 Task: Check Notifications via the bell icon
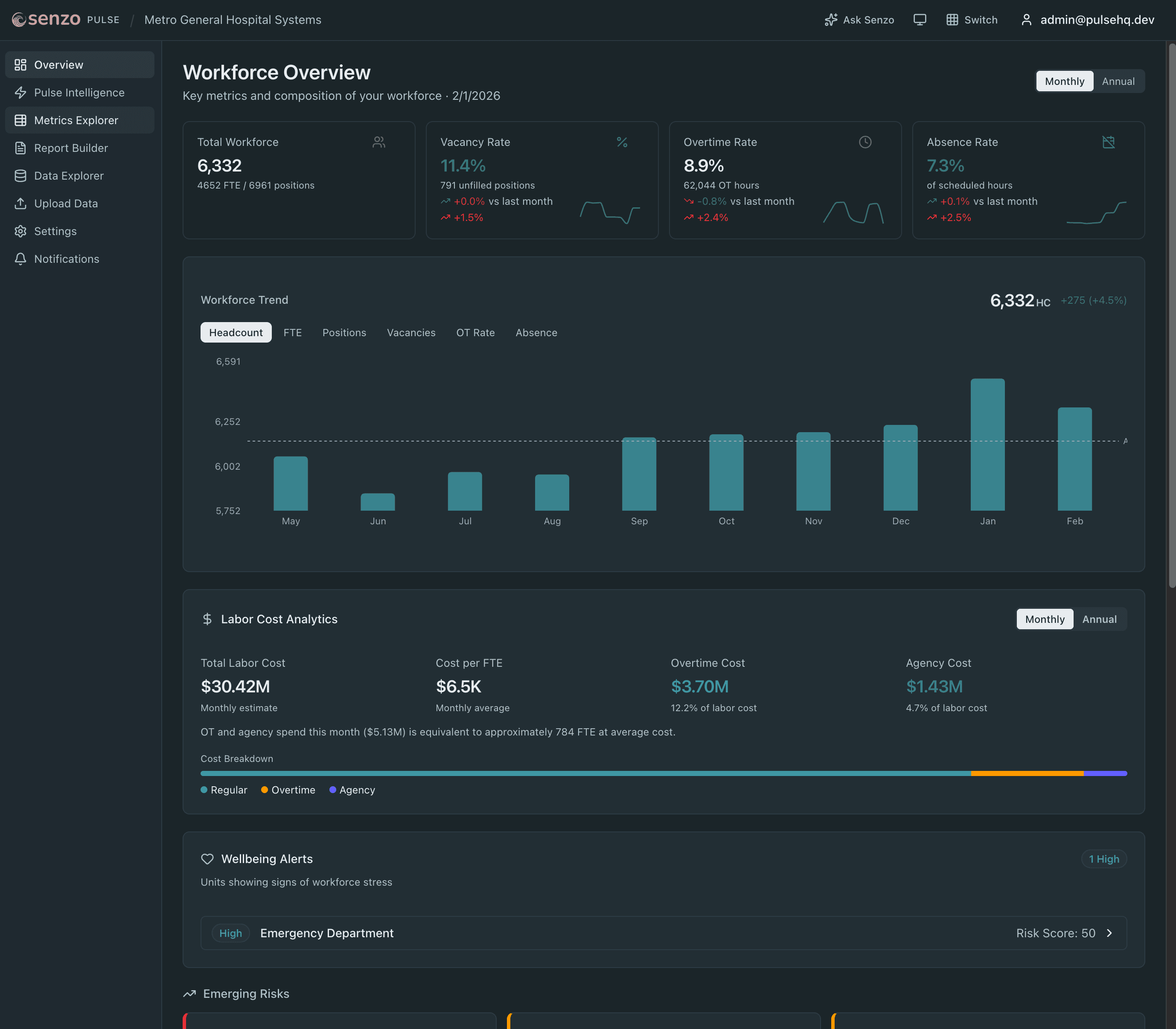coord(20,259)
